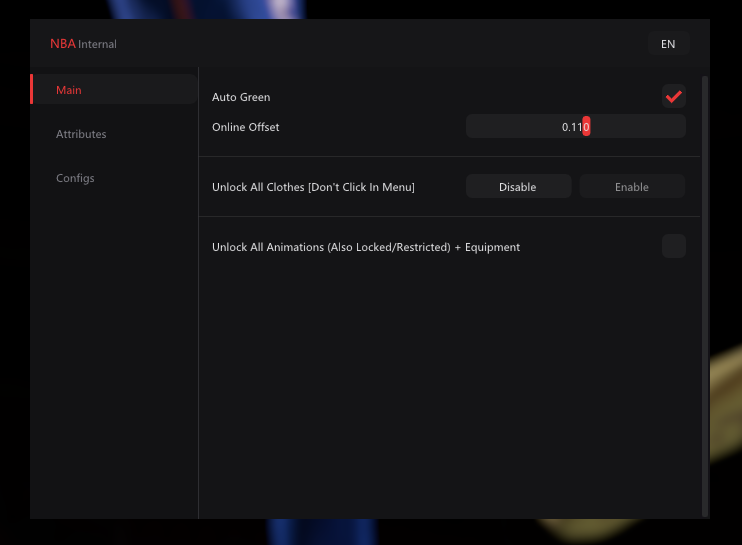This screenshot has height=545, width=742.
Task: Open the Main tab in sidebar
Action: coord(114,89)
